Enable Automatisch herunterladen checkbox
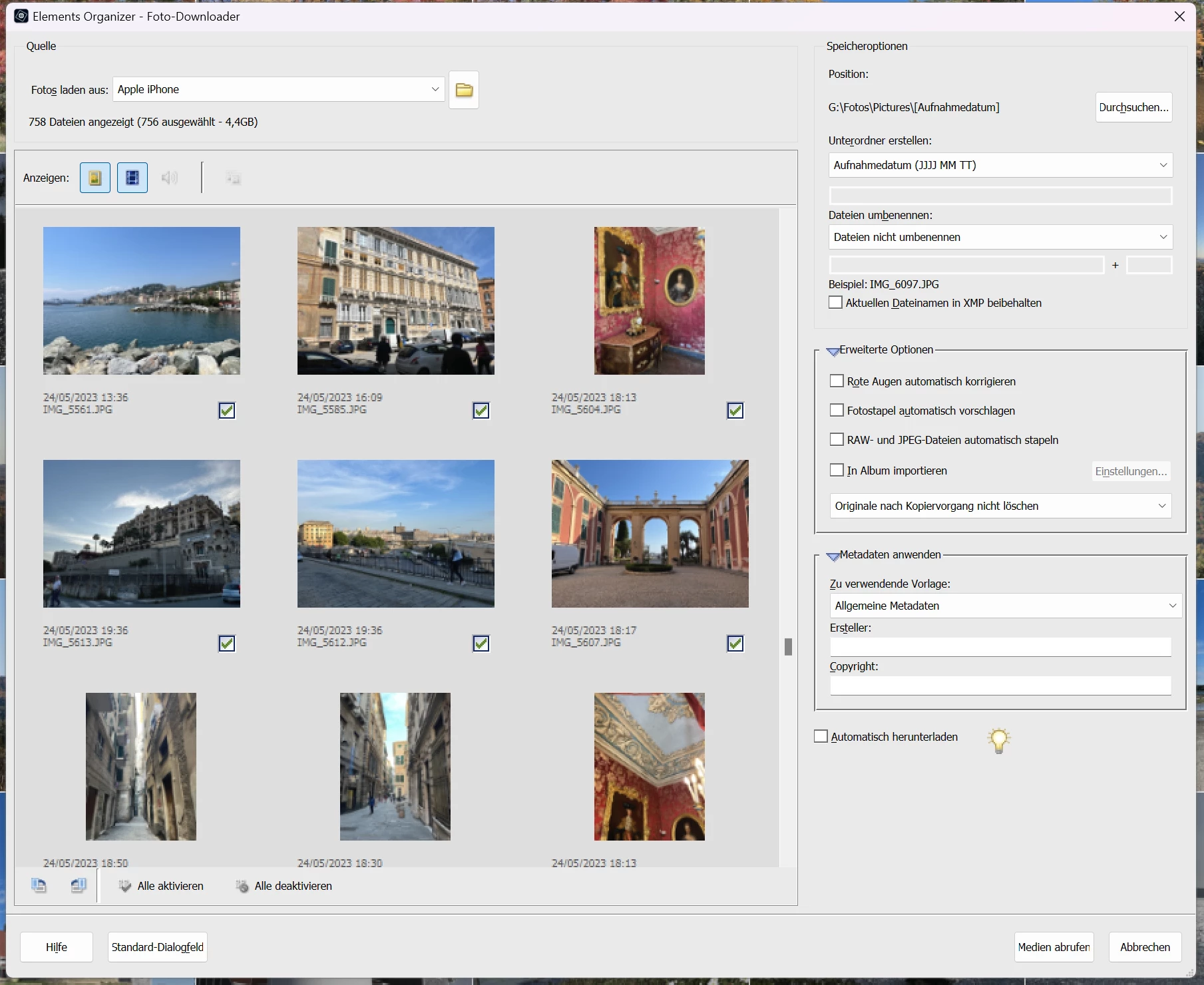1204x985 pixels. 821,737
